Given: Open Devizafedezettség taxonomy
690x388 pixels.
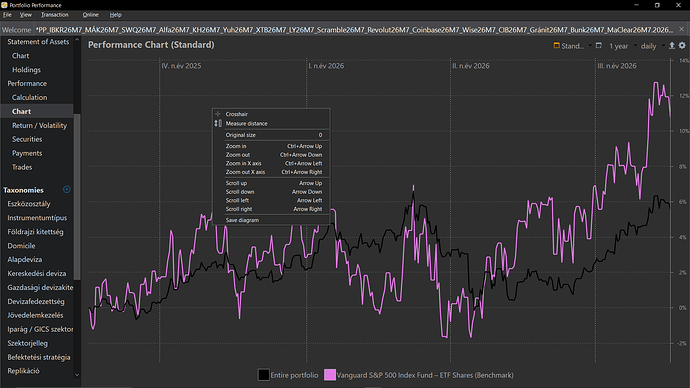Looking at the screenshot, I should click(x=36, y=302).
